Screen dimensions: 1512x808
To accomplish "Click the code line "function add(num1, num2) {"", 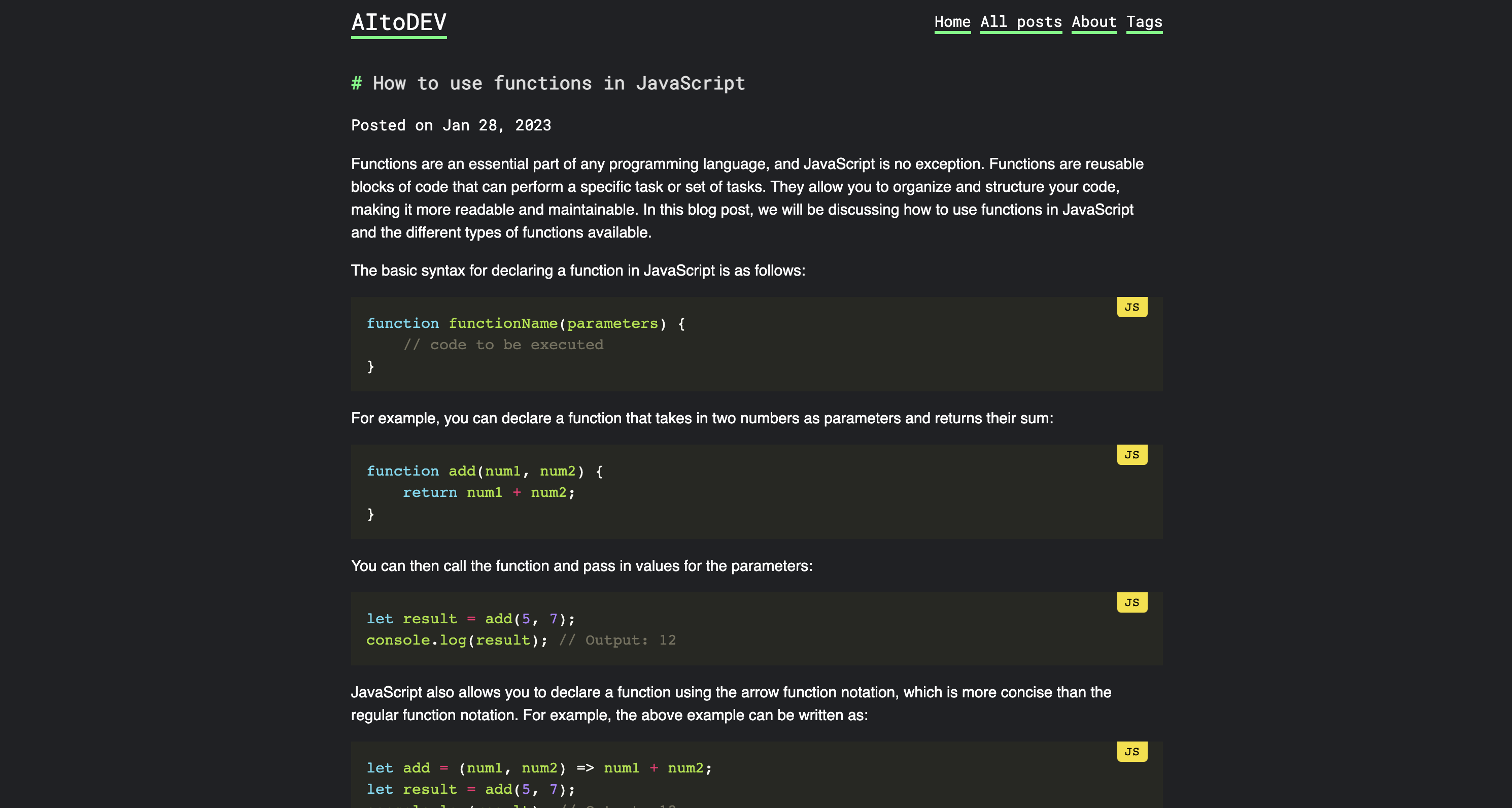I will tap(484, 471).
